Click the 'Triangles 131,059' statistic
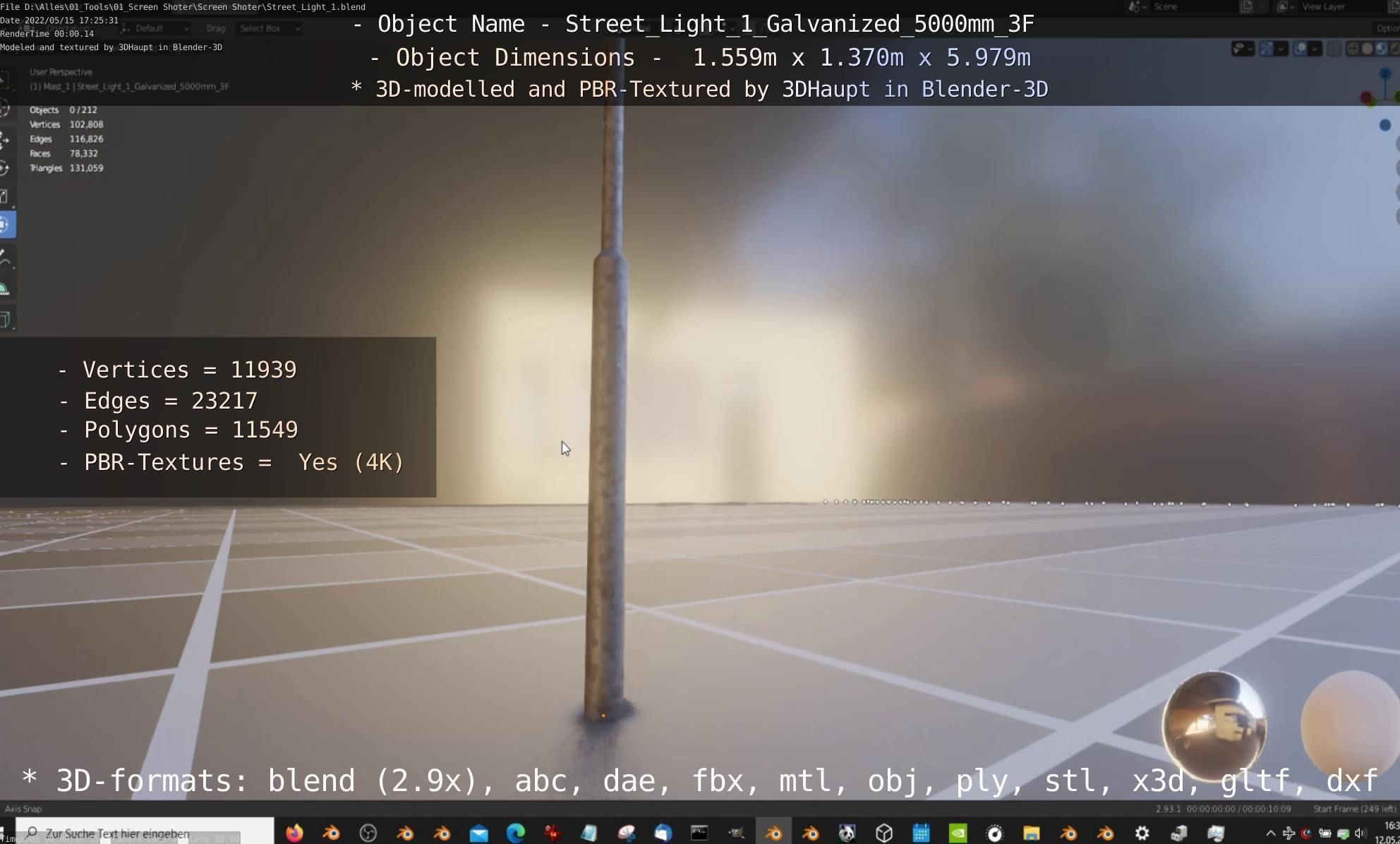Viewport: 1400px width, 844px height. (x=66, y=168)
